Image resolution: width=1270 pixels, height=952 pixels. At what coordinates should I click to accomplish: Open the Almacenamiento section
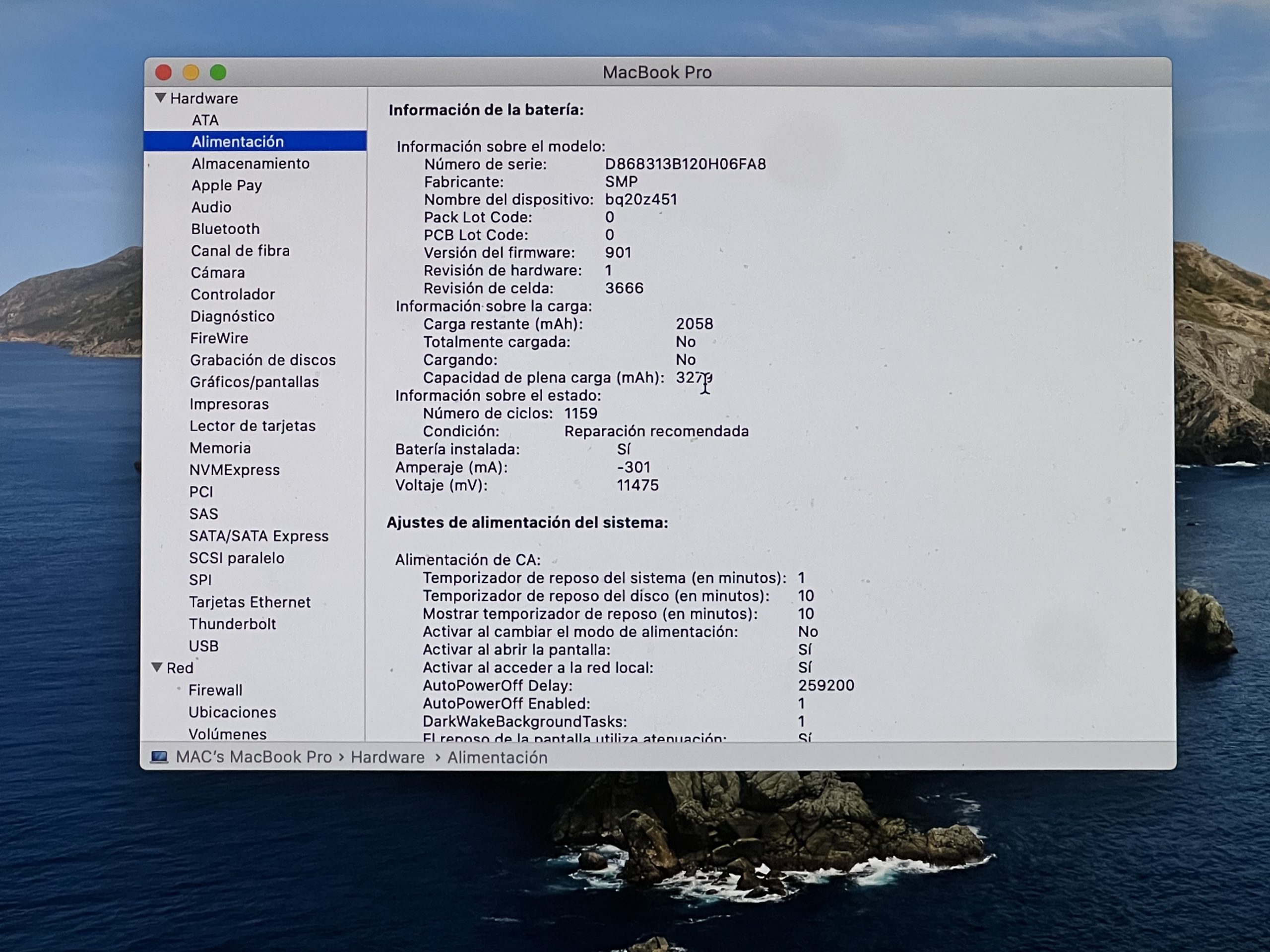(251, 164)
